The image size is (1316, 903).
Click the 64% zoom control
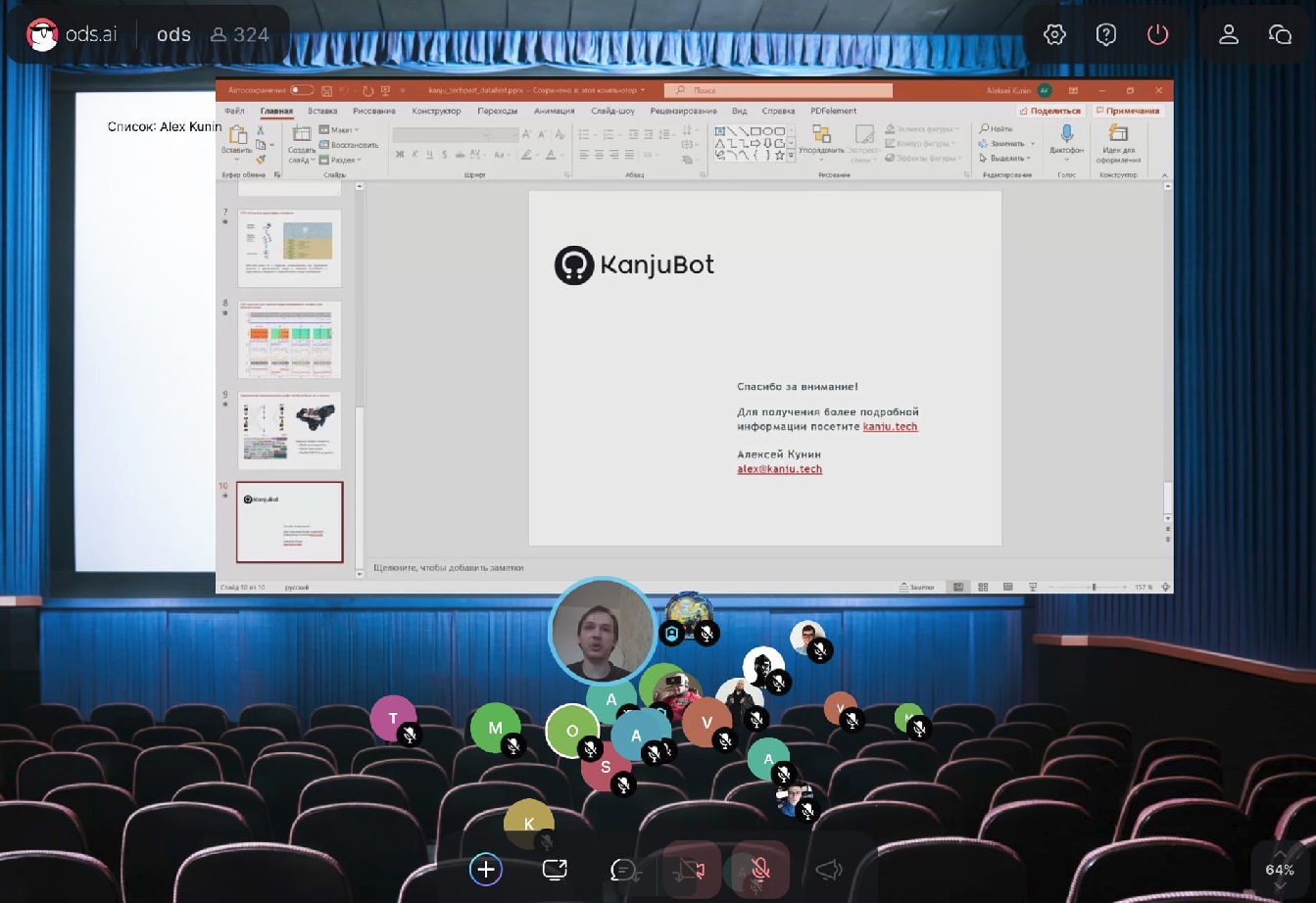coord(1280,870)
